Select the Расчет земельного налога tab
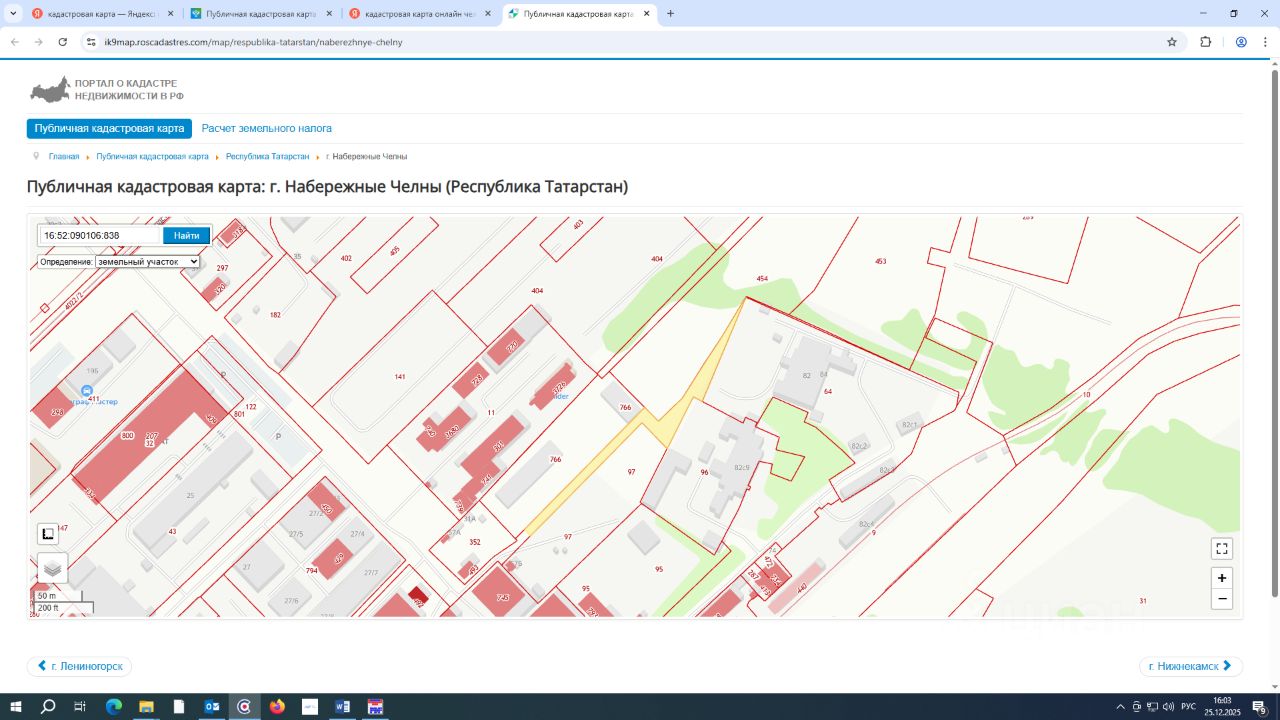This screenshot has height=720, width=1280. (266, 129)
